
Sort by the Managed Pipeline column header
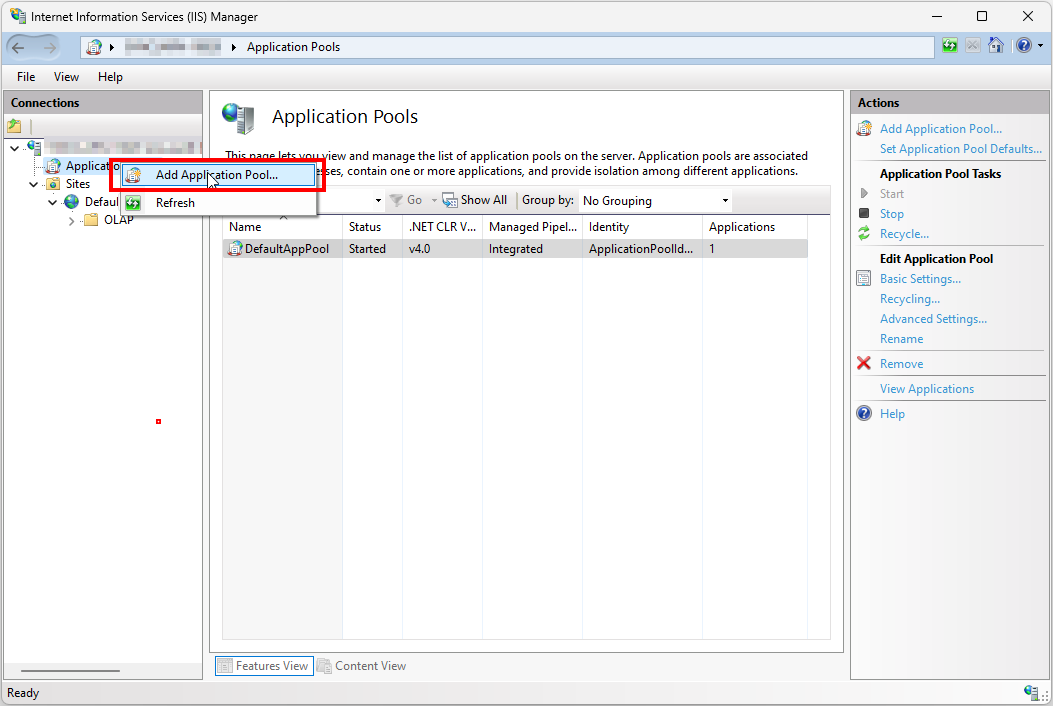pos(533,227)
